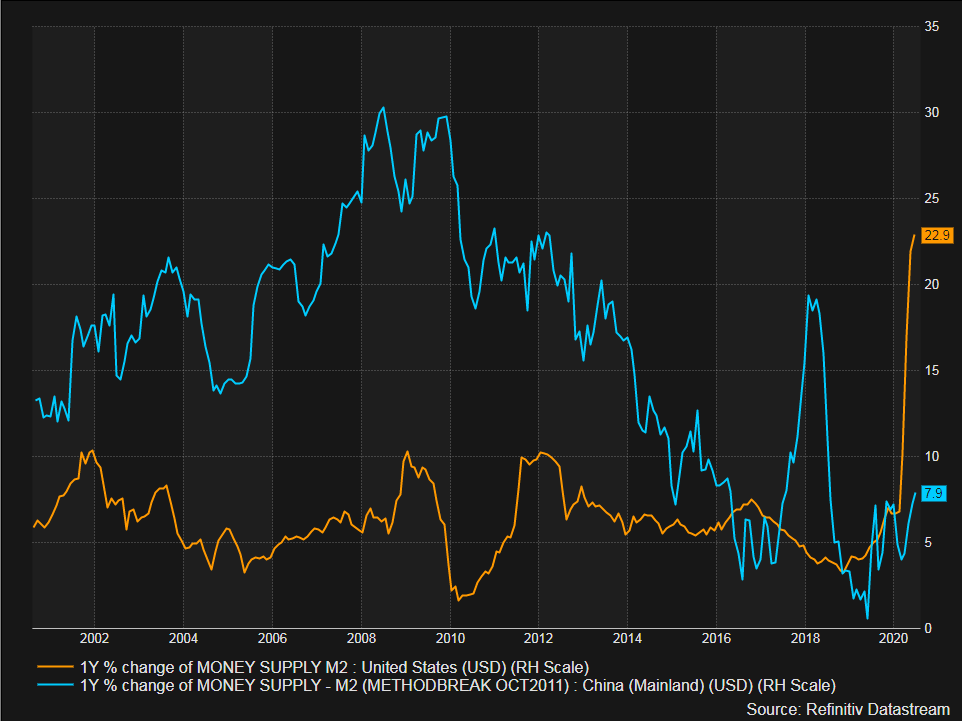Click the 2008 x-axis label
This screenshot has width=962, height=721.
pos(361,638)
